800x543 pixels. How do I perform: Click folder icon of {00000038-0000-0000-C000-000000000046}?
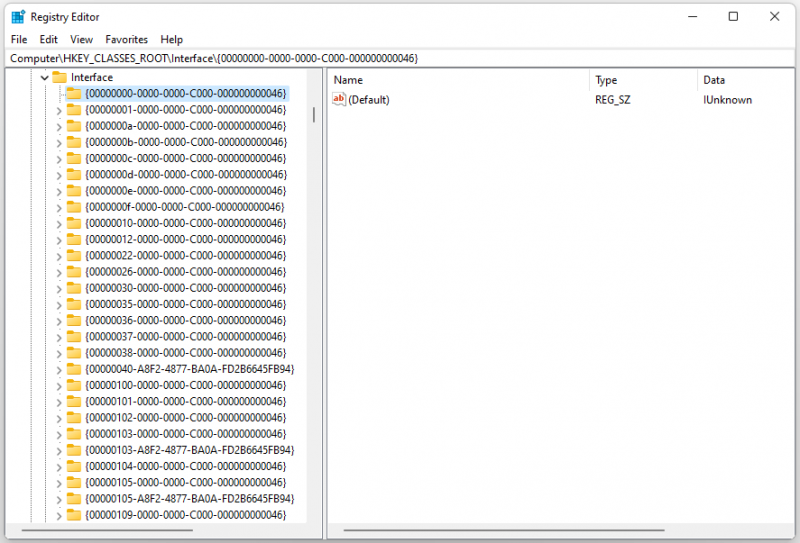[x=74, y=353]
